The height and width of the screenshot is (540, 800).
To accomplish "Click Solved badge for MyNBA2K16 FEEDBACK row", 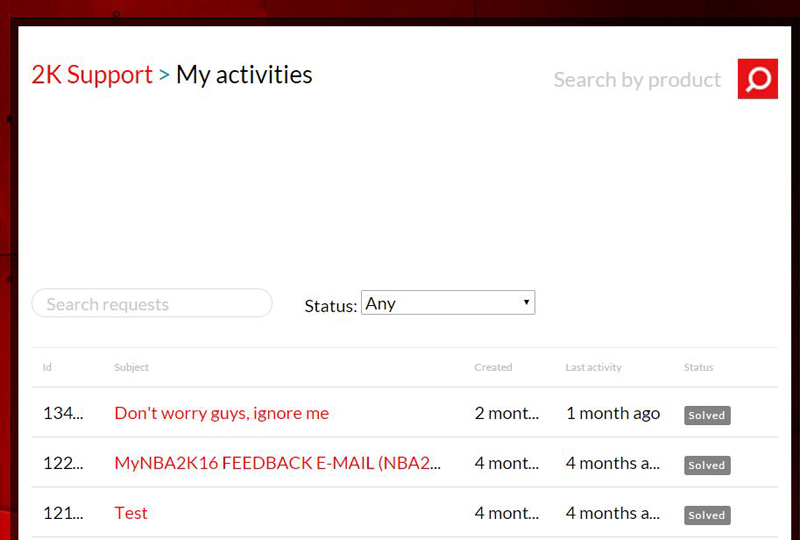I will pos(707,465).
